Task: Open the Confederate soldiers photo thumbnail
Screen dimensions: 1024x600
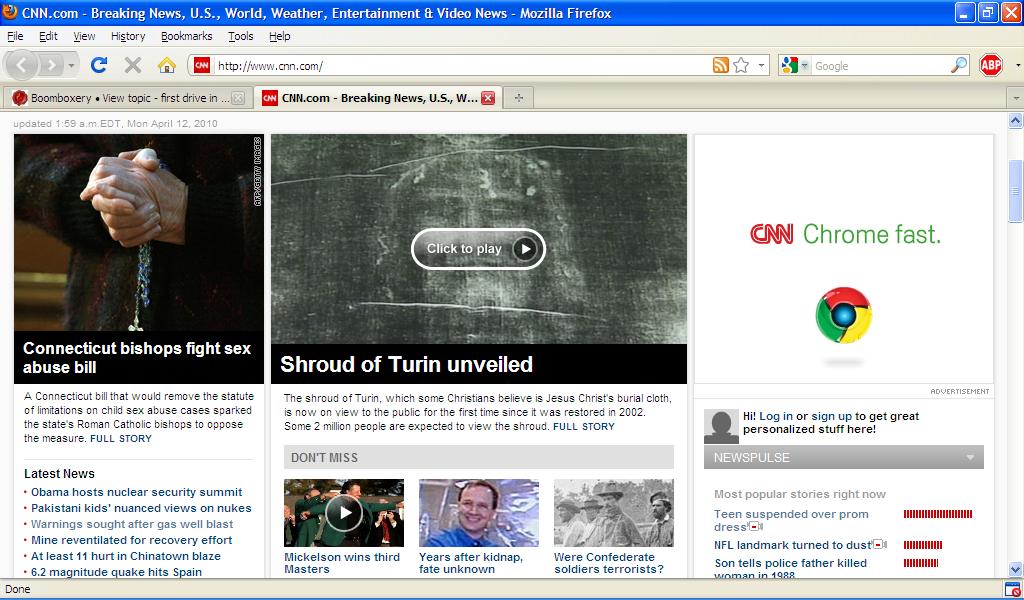Action: pyautogui.click(x=613, y=513)
